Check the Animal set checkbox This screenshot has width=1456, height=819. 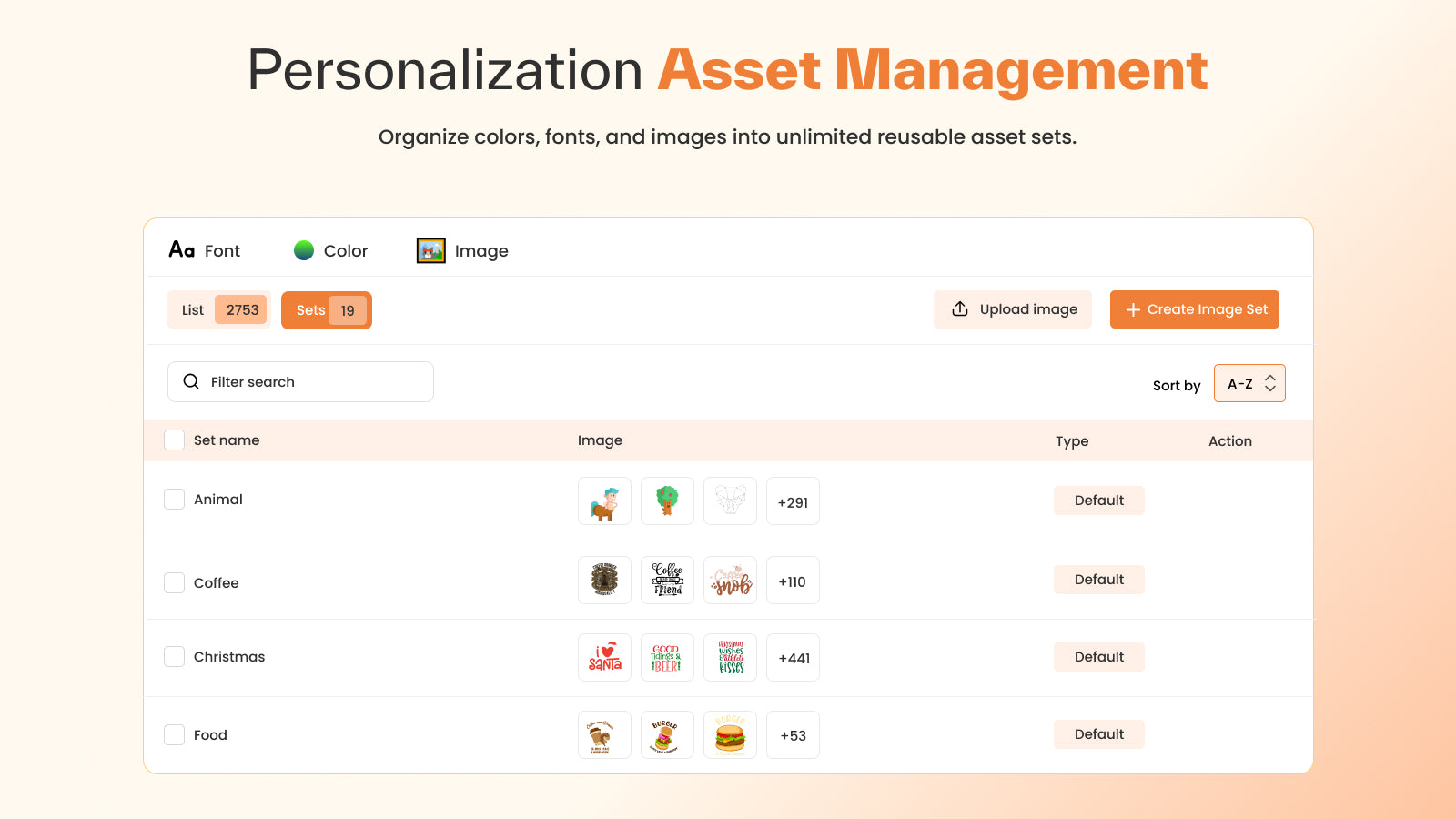point(174,499)
